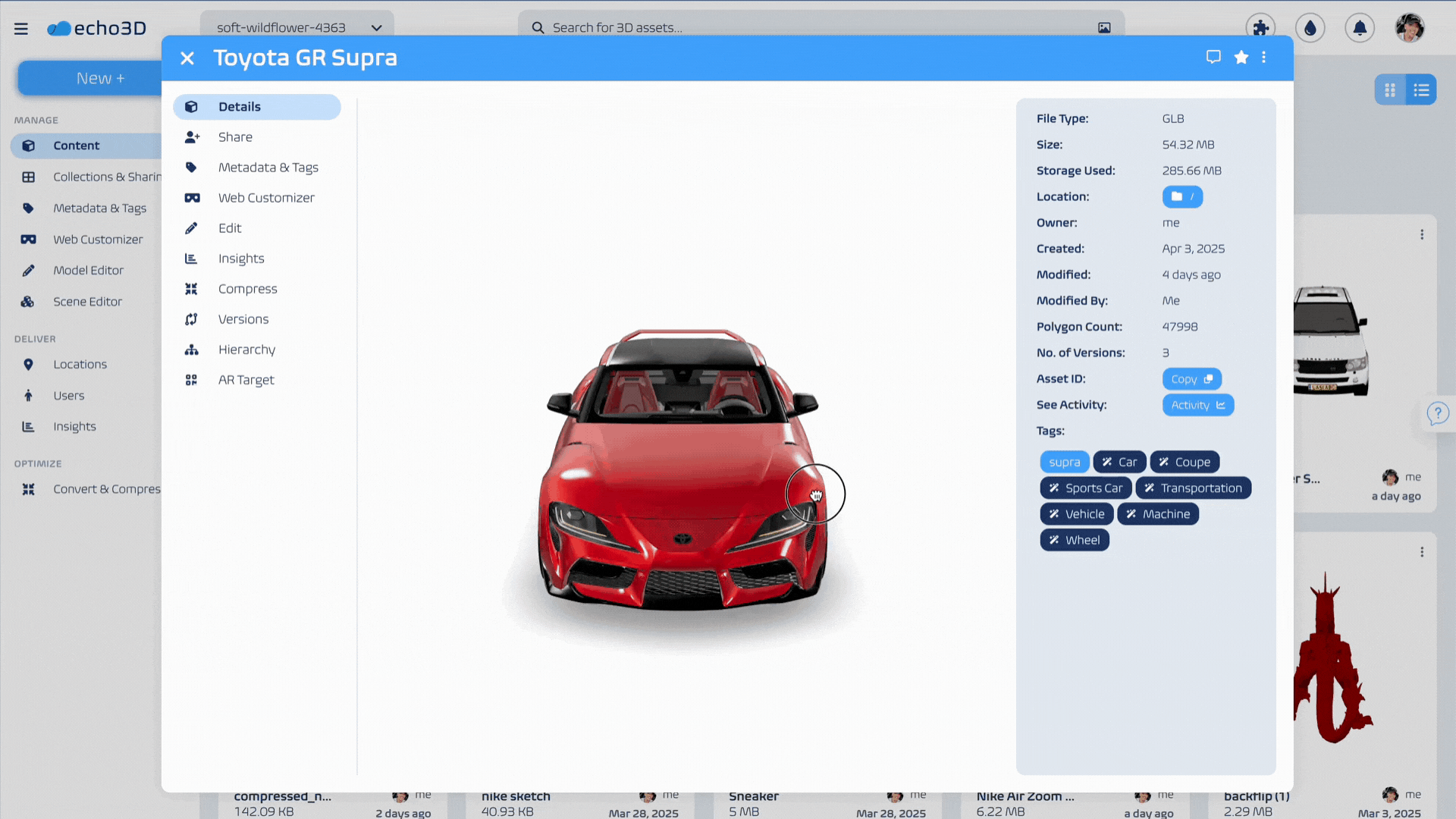
Task: Open options menu for the white car asset
Action: [1422, 235]
